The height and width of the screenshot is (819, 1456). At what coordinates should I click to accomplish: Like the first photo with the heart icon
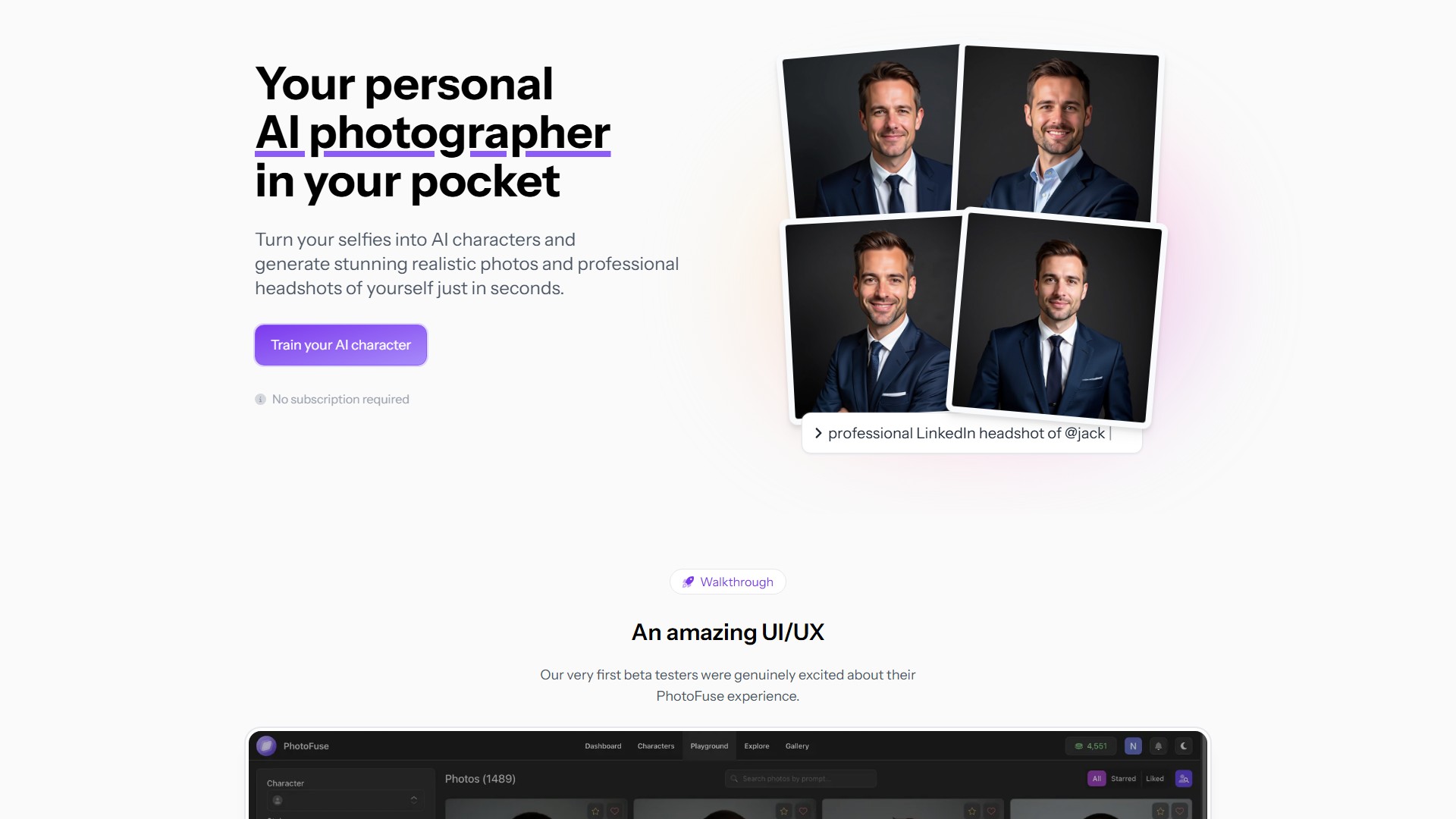[615, 811]
